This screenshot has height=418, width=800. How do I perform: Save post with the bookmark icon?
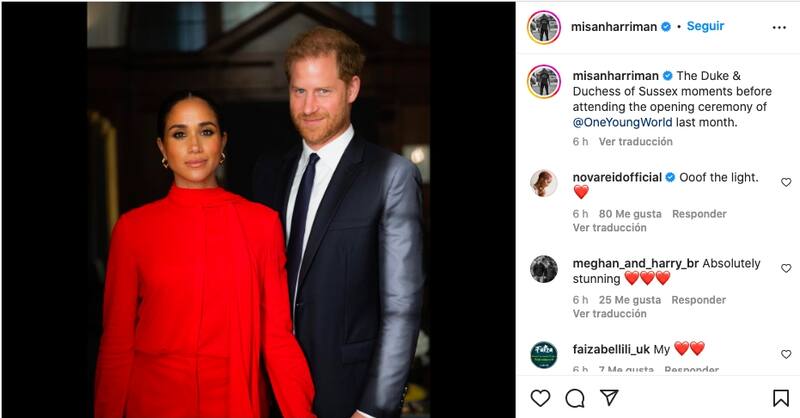coord(781,398)
